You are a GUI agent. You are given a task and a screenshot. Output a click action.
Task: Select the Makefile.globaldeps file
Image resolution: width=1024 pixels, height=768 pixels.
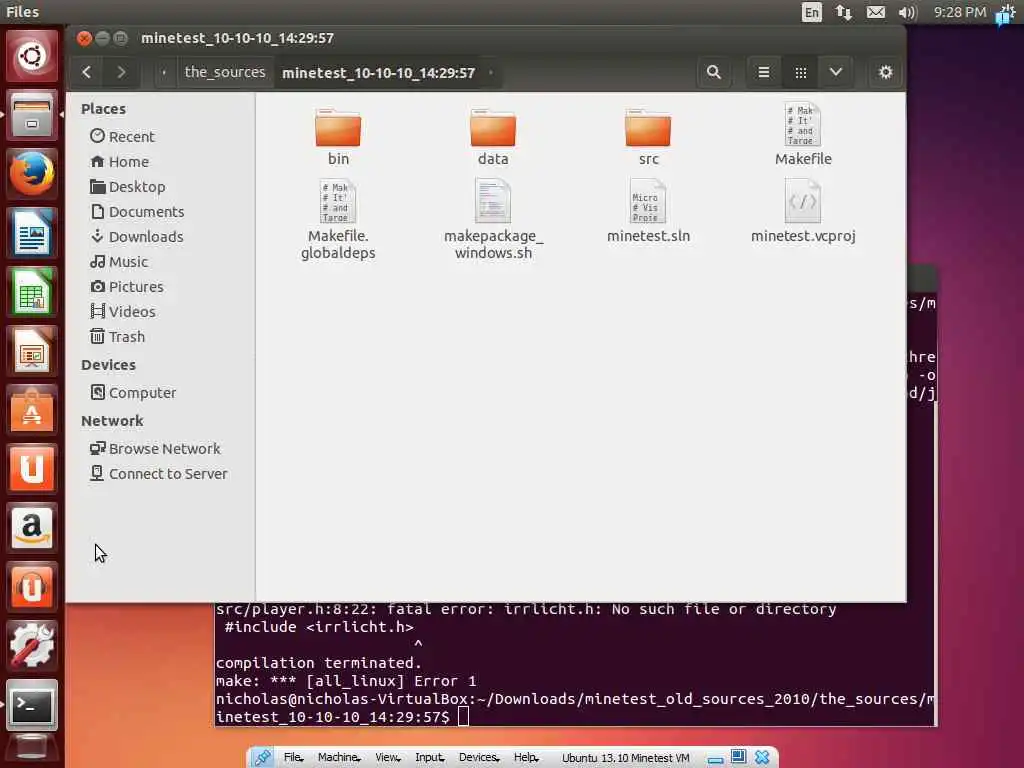(338, 220)
